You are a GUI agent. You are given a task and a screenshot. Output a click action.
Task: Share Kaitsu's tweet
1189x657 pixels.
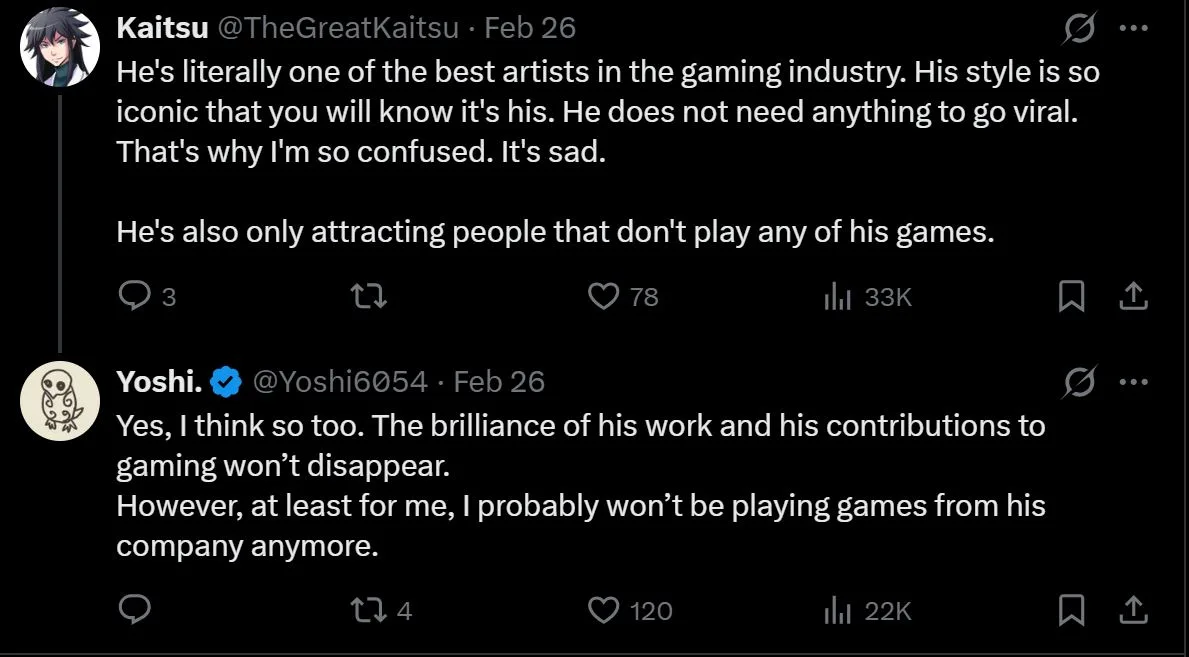click(1134, 296)
